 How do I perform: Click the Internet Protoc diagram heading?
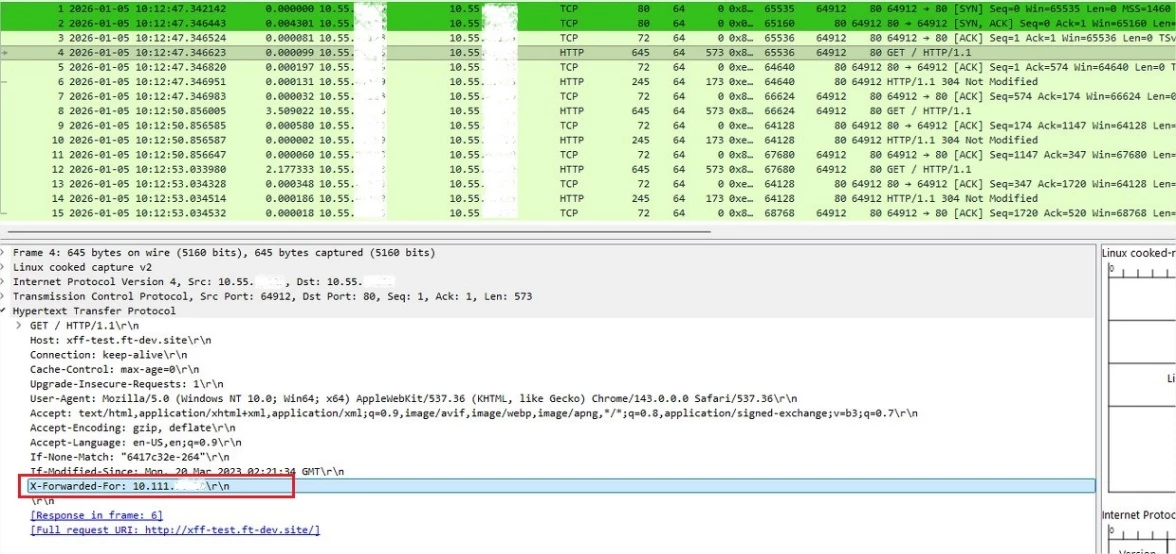coord(1138,515)
